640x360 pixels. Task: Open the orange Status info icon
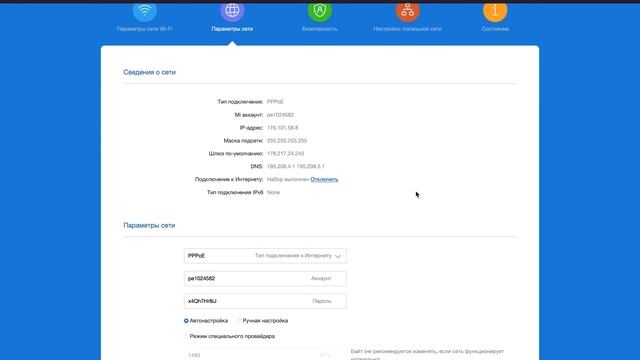pyautogui.click(x=495, y=11)
